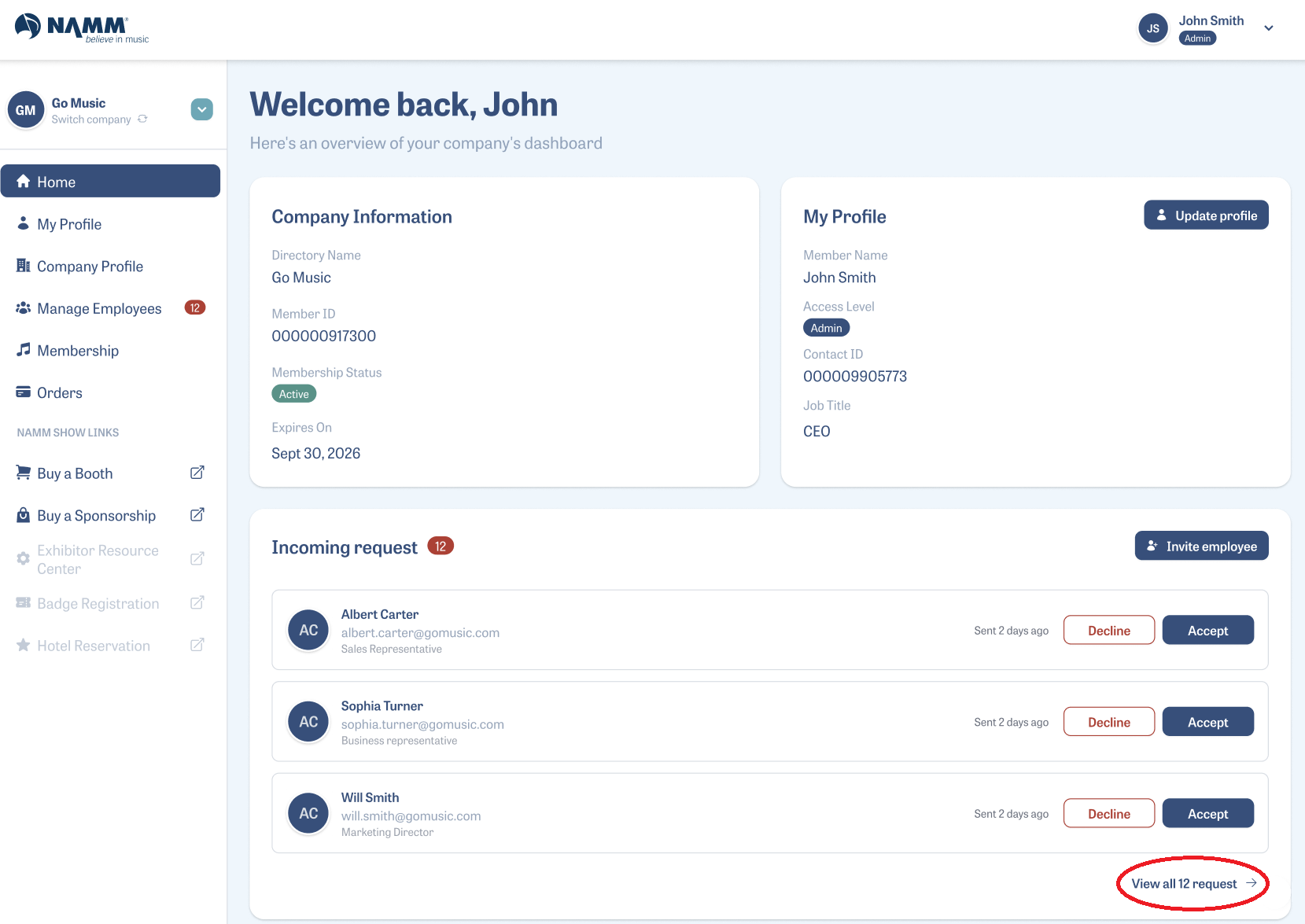Decline Albert Carter's request
The width and height of the screenshot is (1305, 924).
pos(1108,630)
